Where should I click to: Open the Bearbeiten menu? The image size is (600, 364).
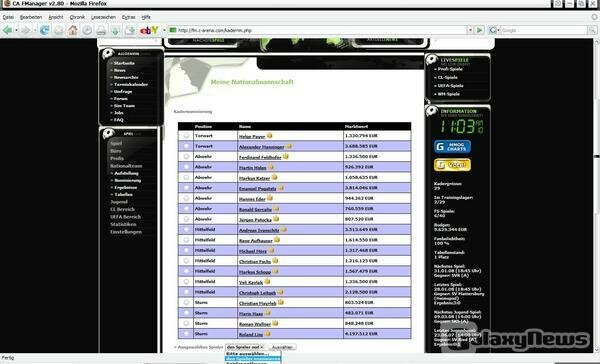[x=31, y=17]
